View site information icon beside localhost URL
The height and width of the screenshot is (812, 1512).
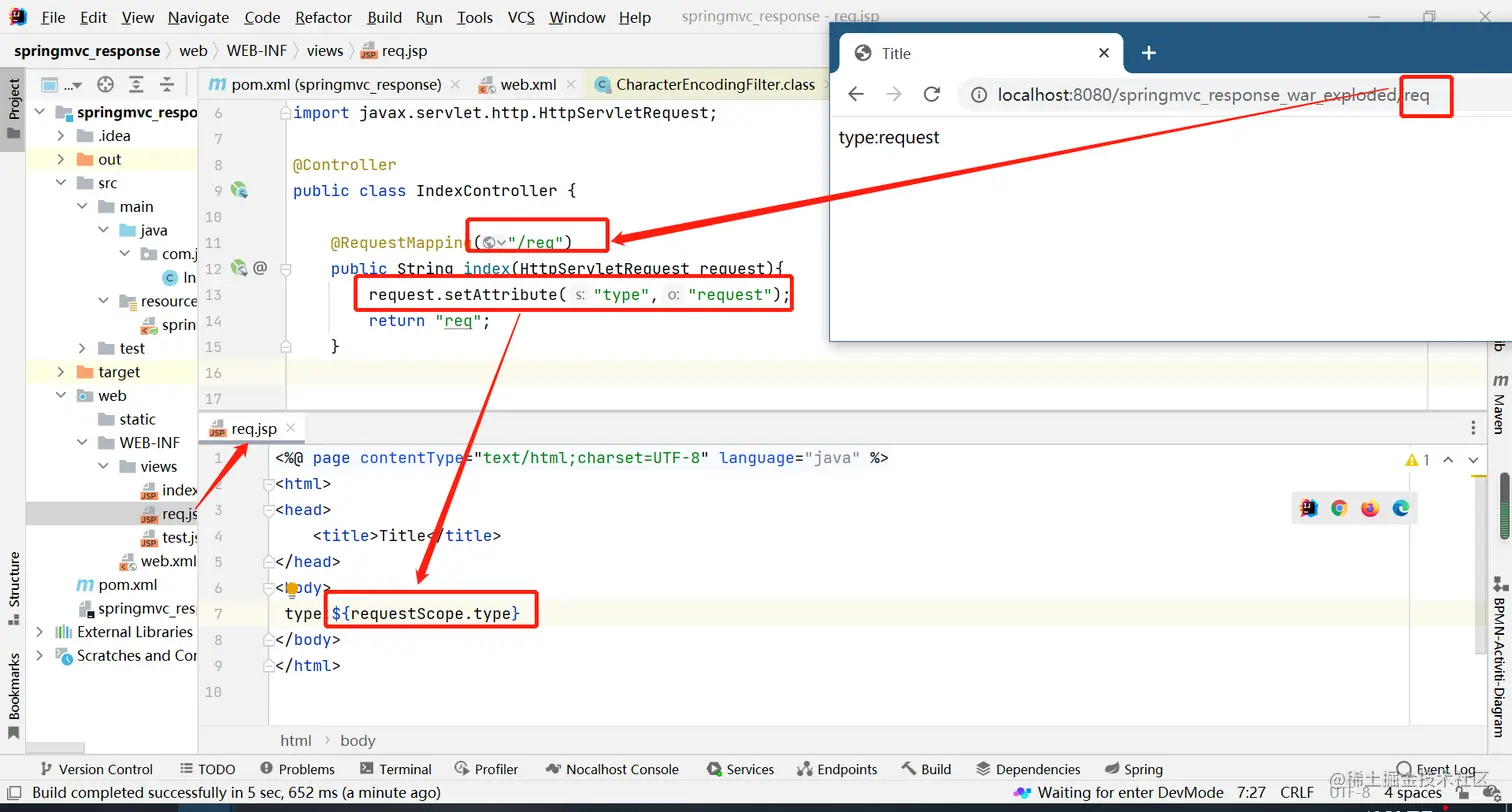coord(979,95)
